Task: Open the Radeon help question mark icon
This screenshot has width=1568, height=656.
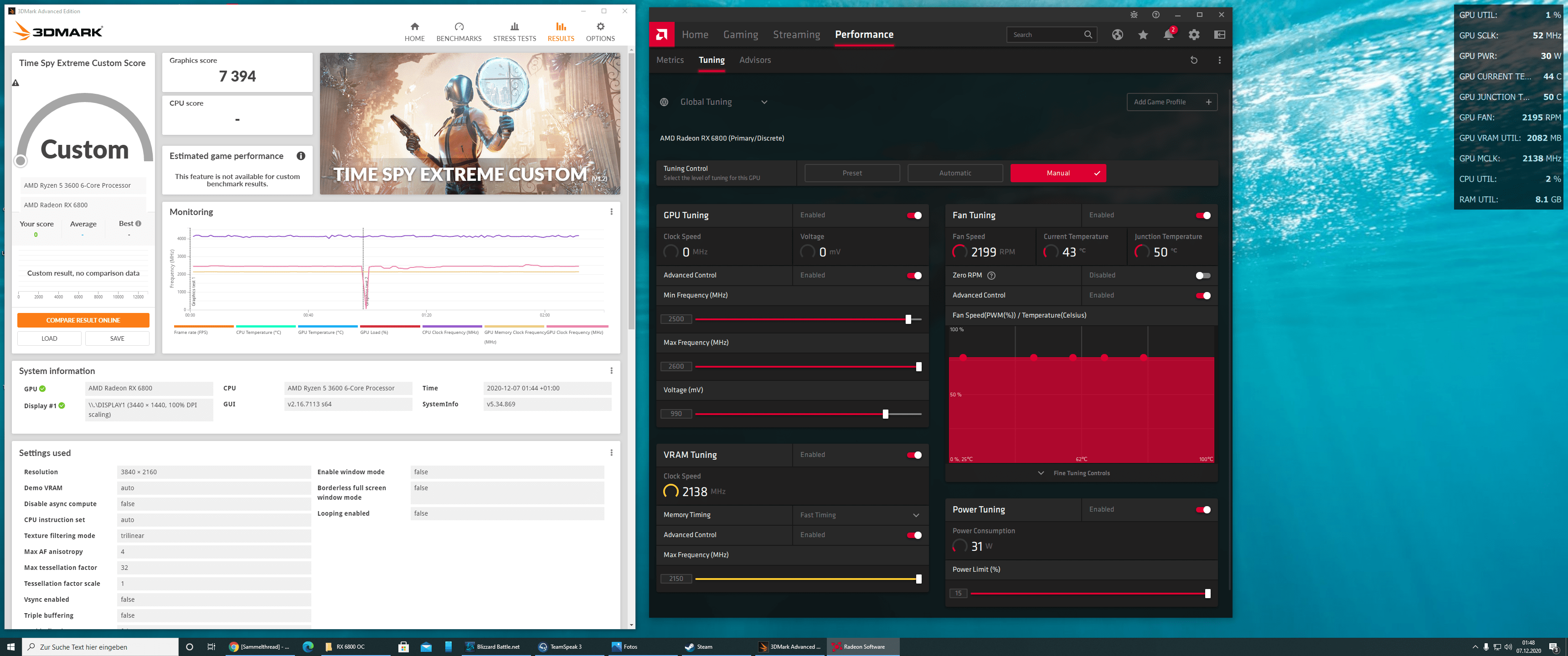Action: point(1156,15)
